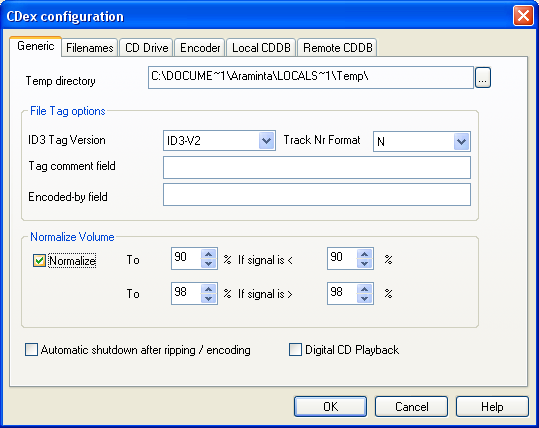Decrease second 'To' value of 98

click(x=208, y=298)
